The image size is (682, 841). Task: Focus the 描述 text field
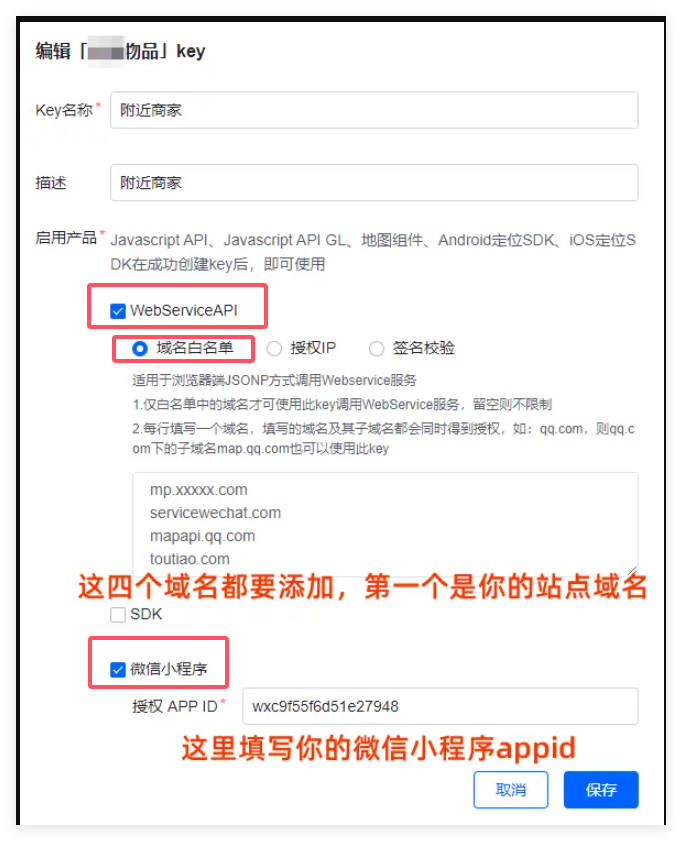(x=374, y=182)
